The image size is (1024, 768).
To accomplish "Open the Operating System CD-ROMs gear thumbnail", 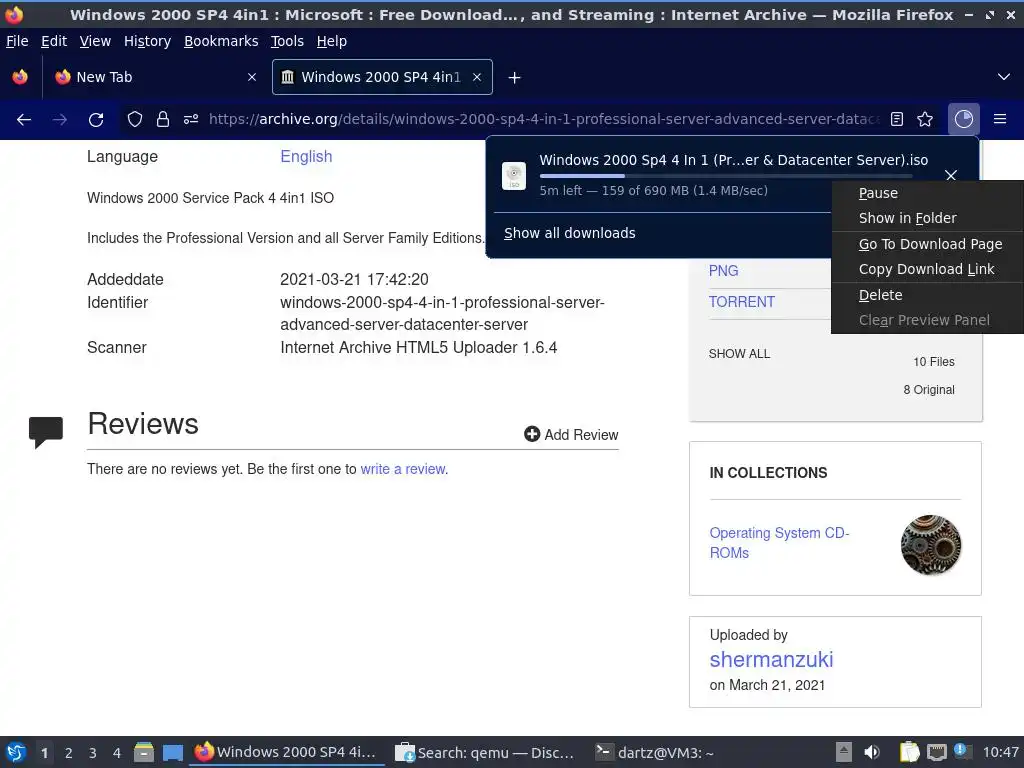I will (931, 545).
